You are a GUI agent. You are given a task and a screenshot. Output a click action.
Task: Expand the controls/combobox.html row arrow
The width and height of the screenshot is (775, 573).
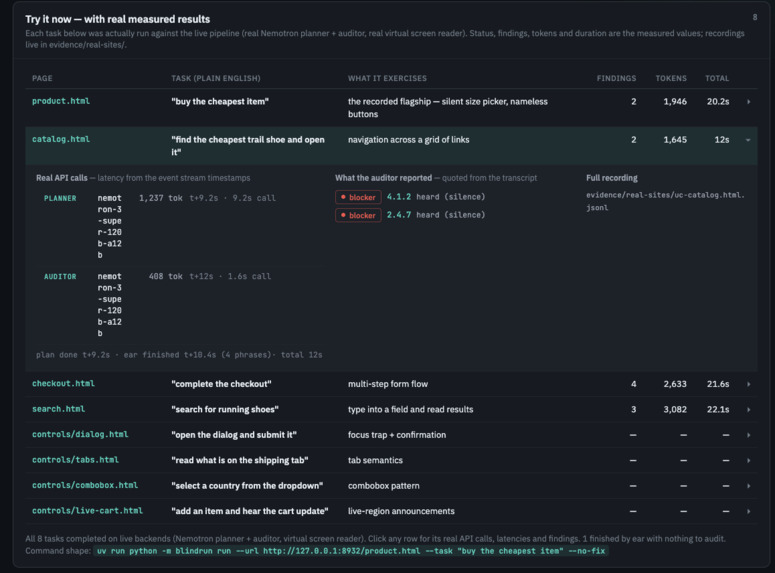748,486
